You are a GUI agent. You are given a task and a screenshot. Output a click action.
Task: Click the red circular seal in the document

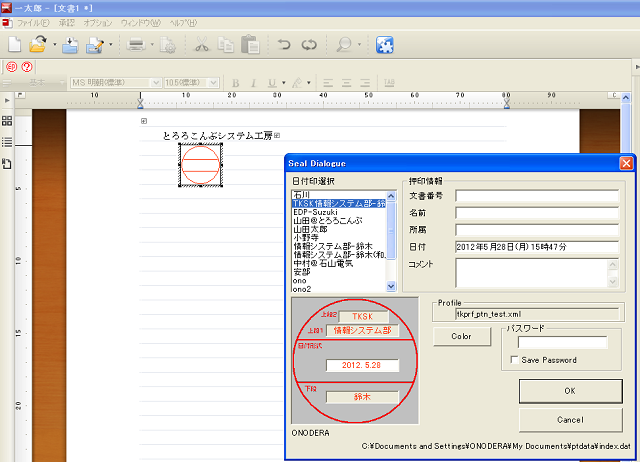coord(200,165)
